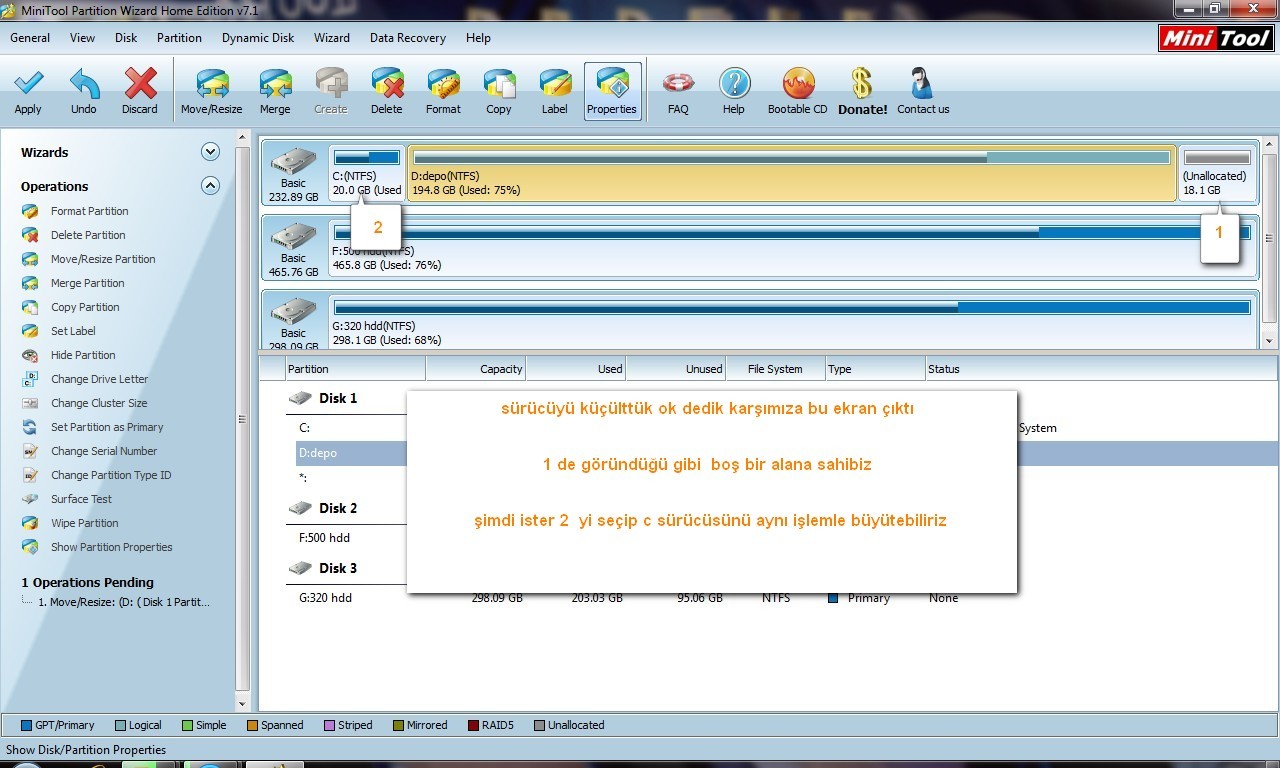Open the Dynamic Disk menu

click(258, 38)
